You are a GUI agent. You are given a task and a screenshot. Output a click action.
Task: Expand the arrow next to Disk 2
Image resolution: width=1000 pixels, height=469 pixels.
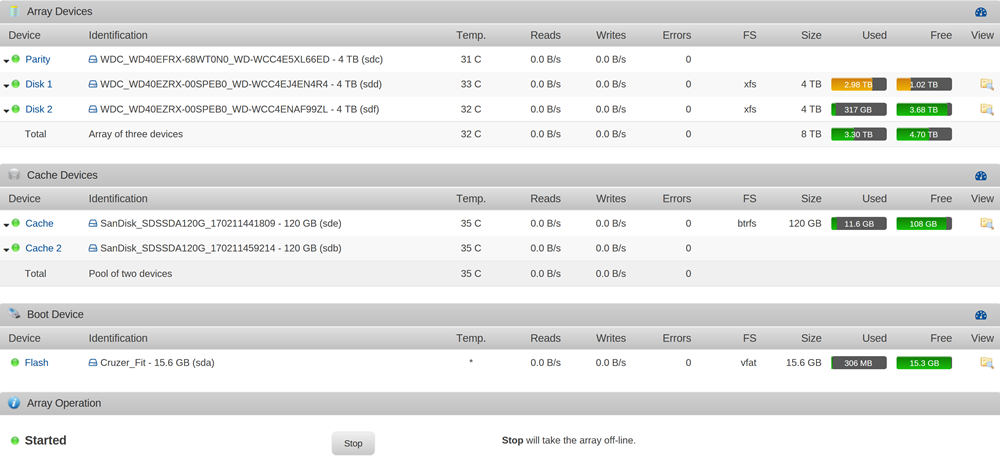pyautogui.click(x=6, y=111)
